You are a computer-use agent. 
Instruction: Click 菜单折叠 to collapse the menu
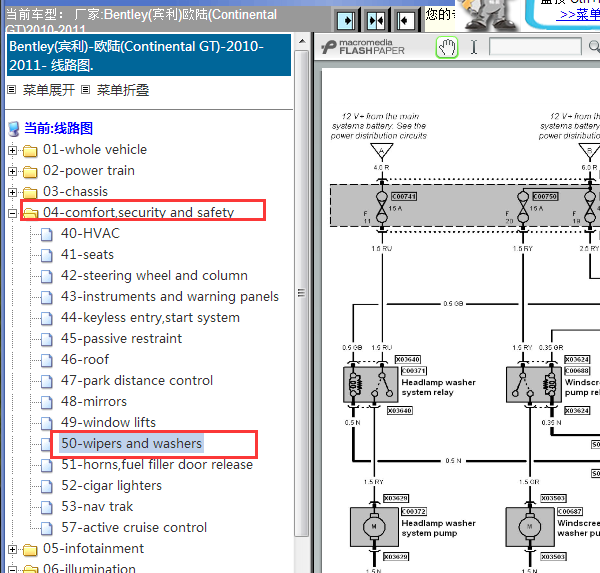(122, 90)
